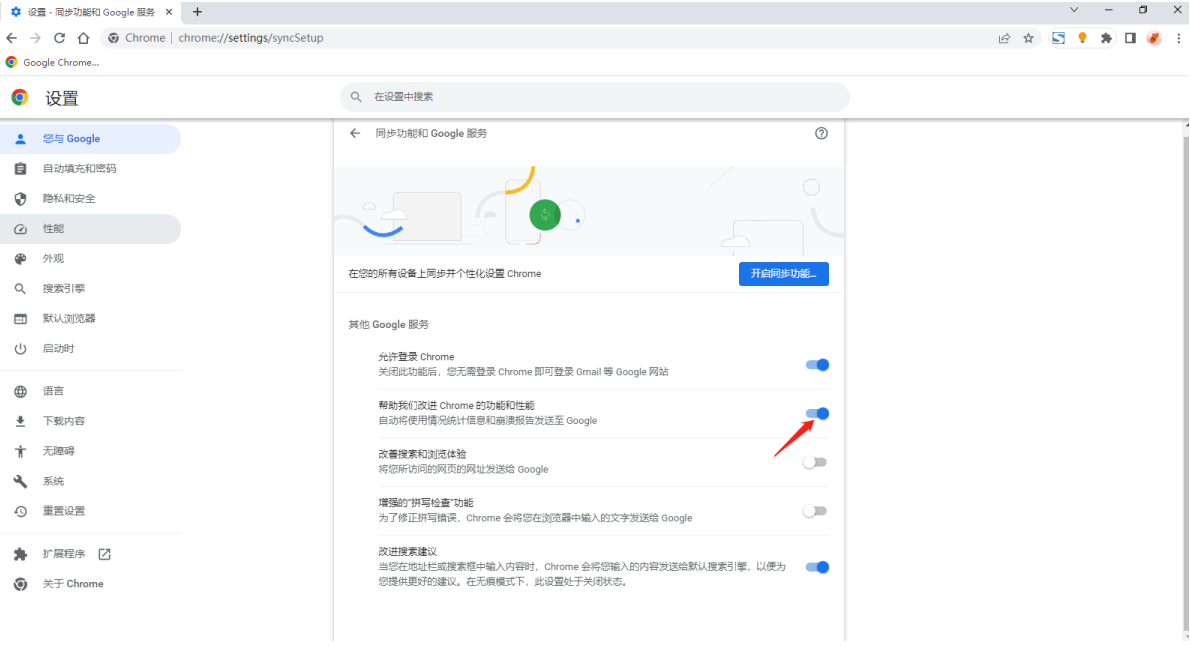
Task: Click the address bar URL
Action: (x=251, y=38)
